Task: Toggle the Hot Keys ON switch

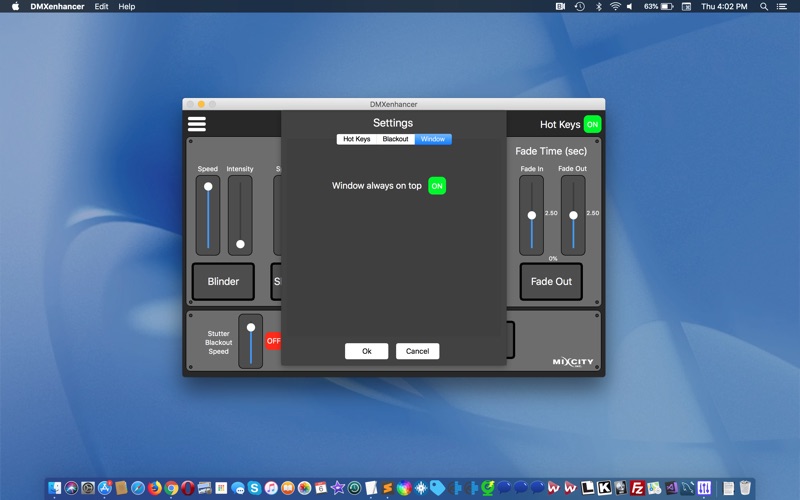Action: [x=592, y=124]
